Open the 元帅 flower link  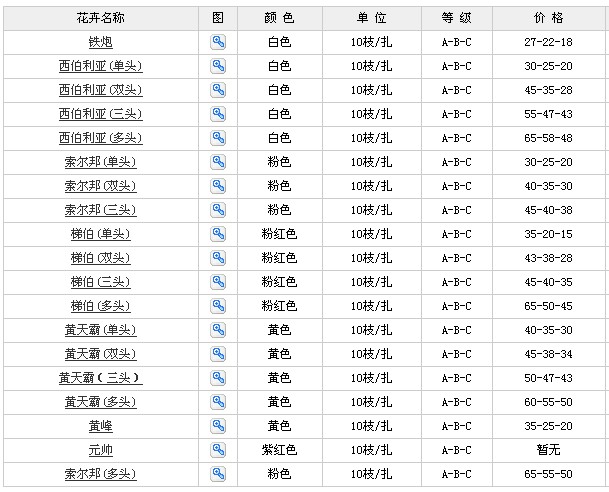(101, 450)
